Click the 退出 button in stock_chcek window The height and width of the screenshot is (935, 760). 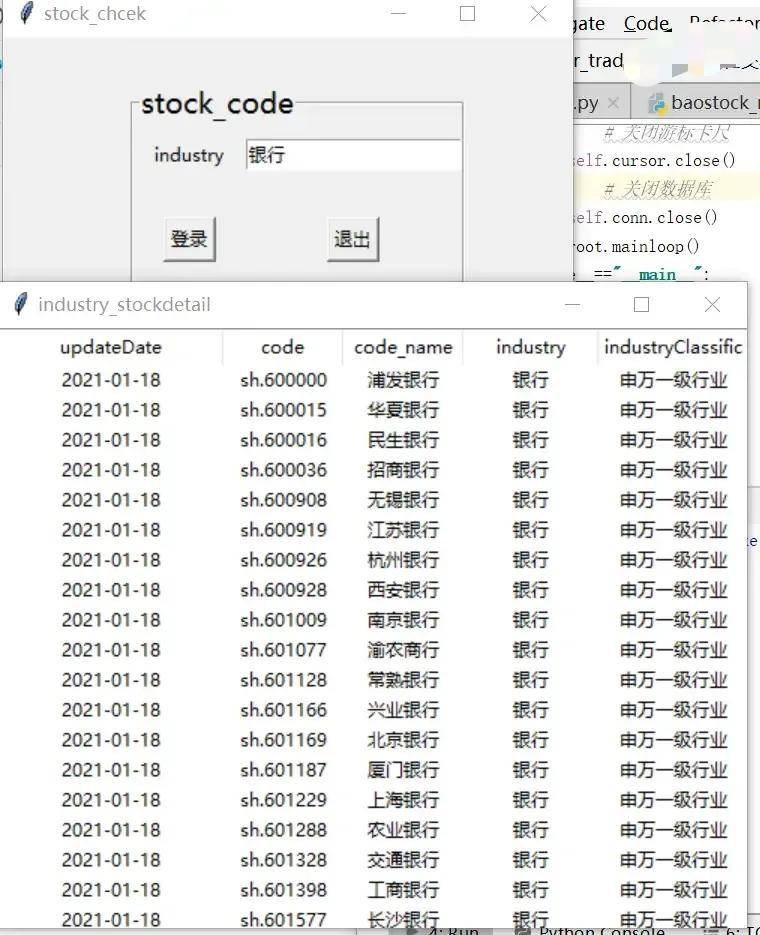click(352, 239)
